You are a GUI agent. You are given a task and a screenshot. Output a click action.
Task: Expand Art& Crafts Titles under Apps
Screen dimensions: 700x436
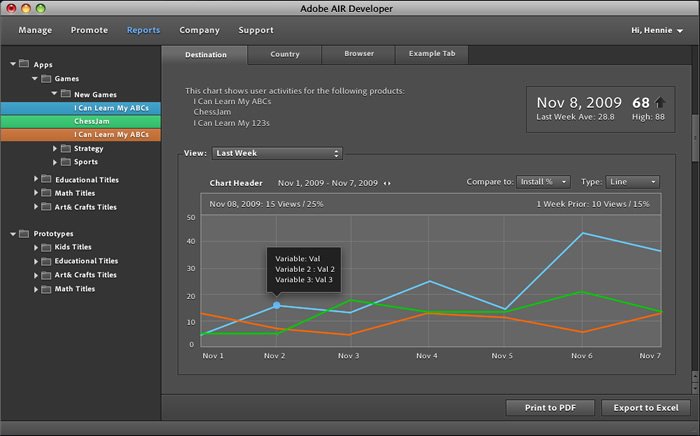point(36,207)
